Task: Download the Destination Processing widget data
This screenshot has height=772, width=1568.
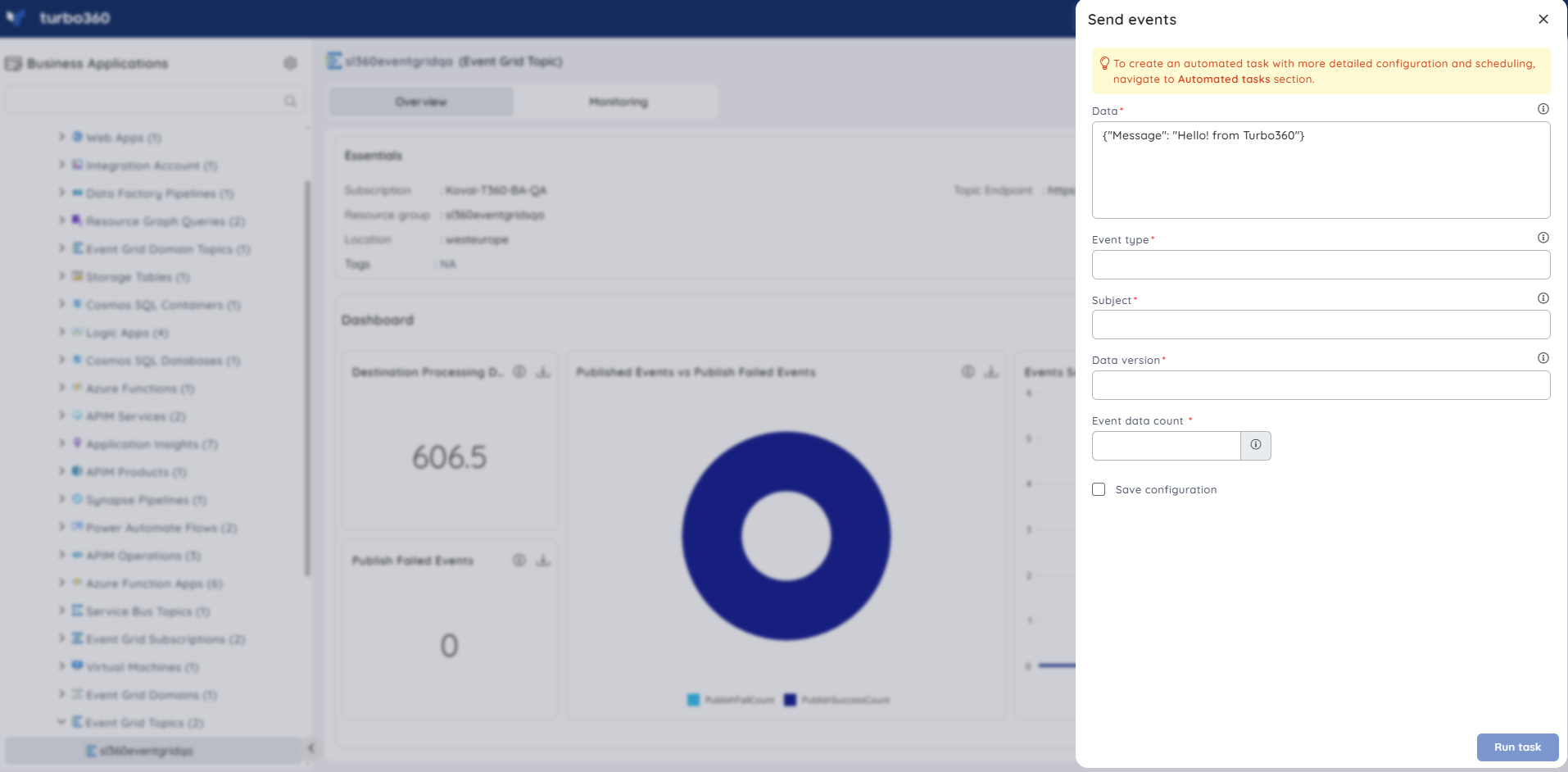Action: click(543, 371)
